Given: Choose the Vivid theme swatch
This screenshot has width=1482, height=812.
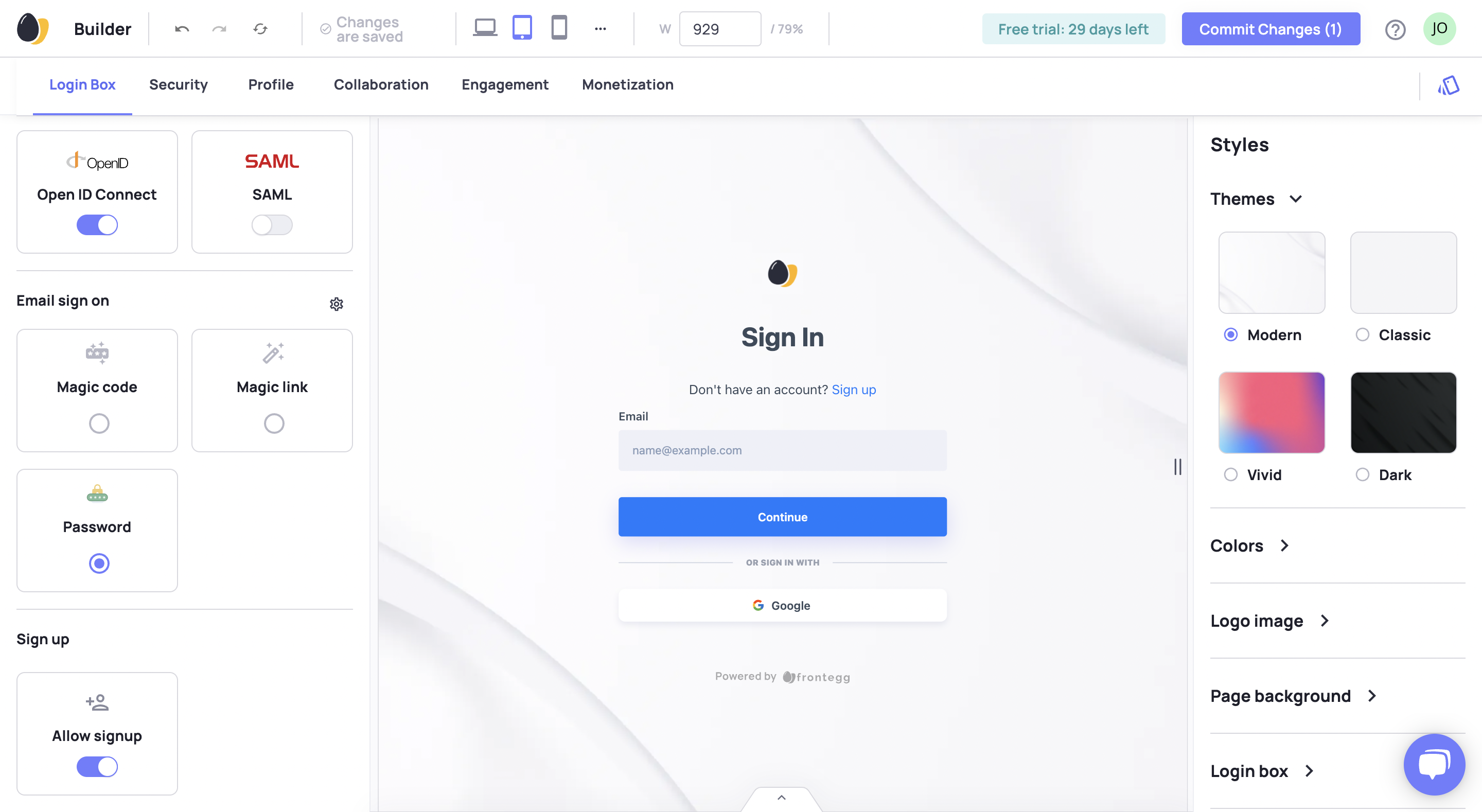Looking at the screenshot, I should point(1272,413).
